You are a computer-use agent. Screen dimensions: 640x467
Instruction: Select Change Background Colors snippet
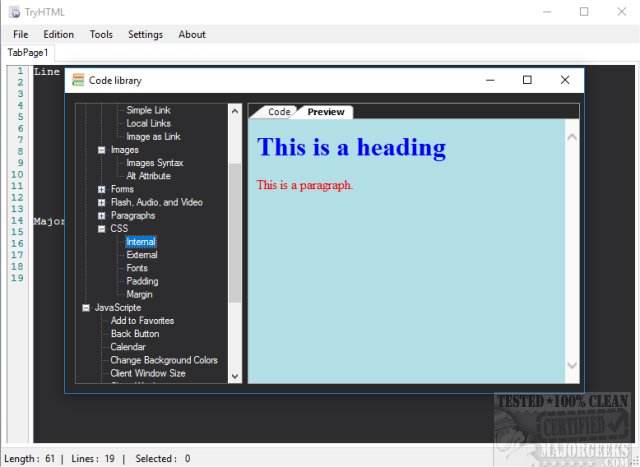coord(164,360)
